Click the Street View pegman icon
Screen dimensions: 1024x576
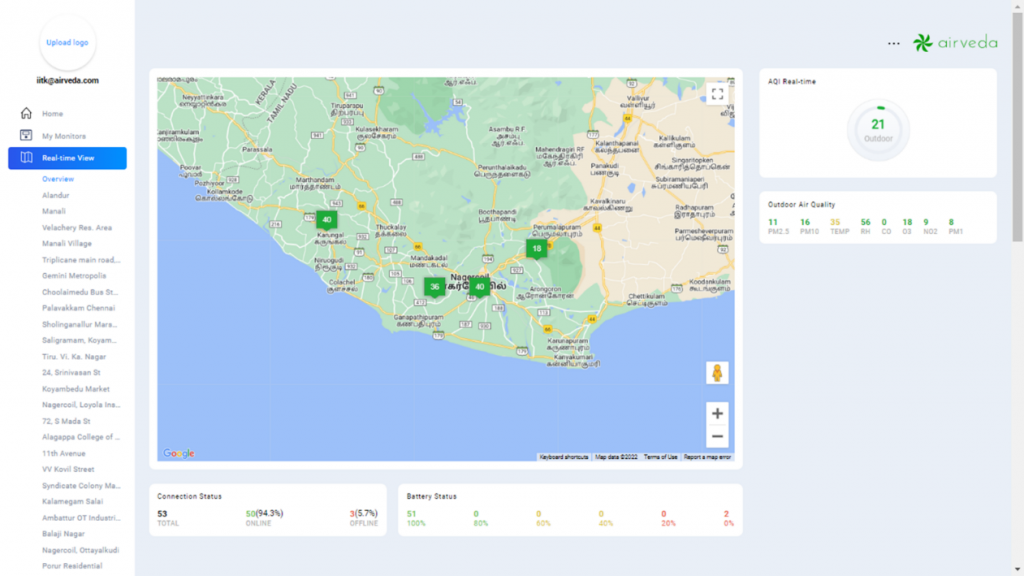[x=716, y=373]
